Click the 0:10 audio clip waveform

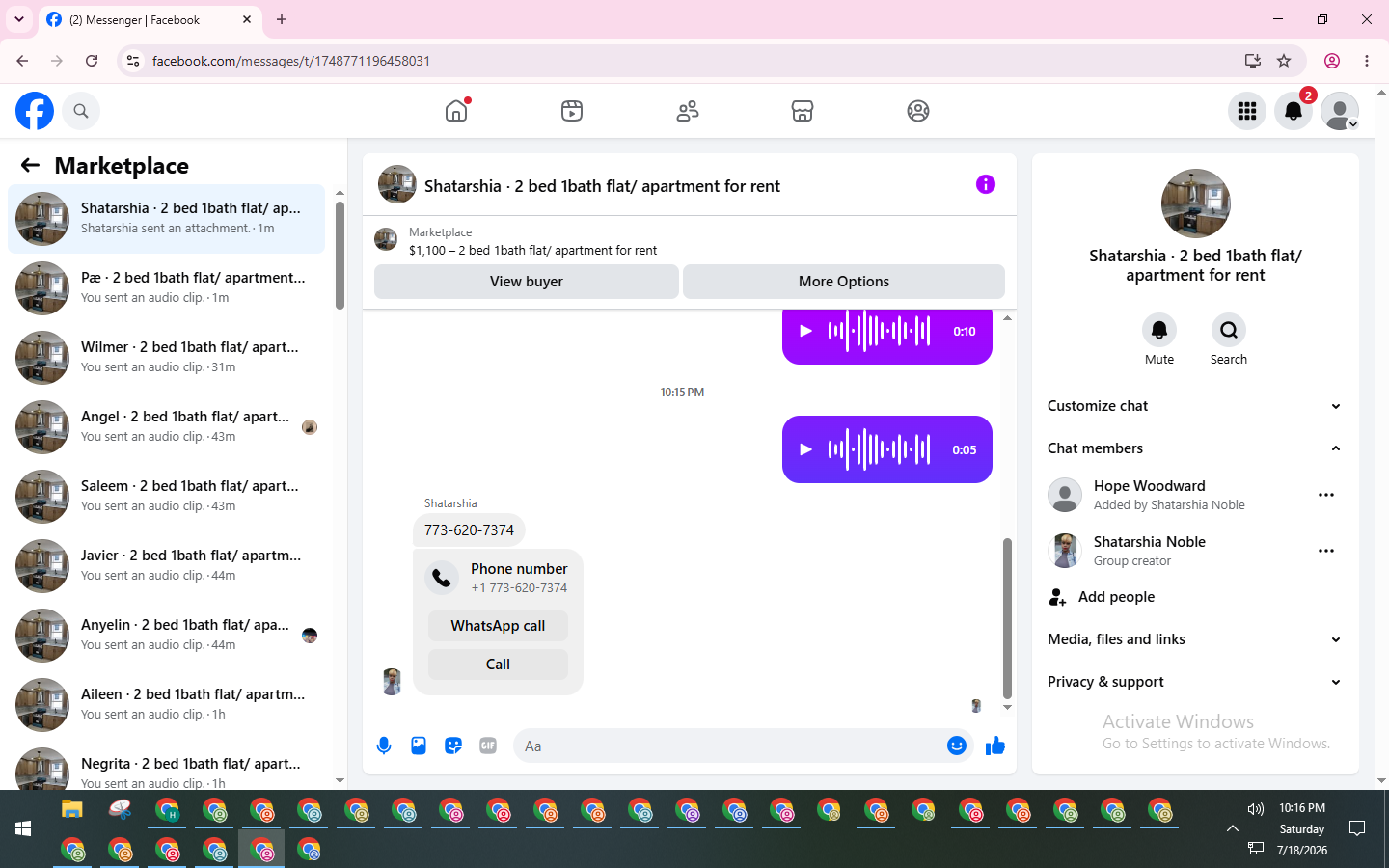click(879, 331)
